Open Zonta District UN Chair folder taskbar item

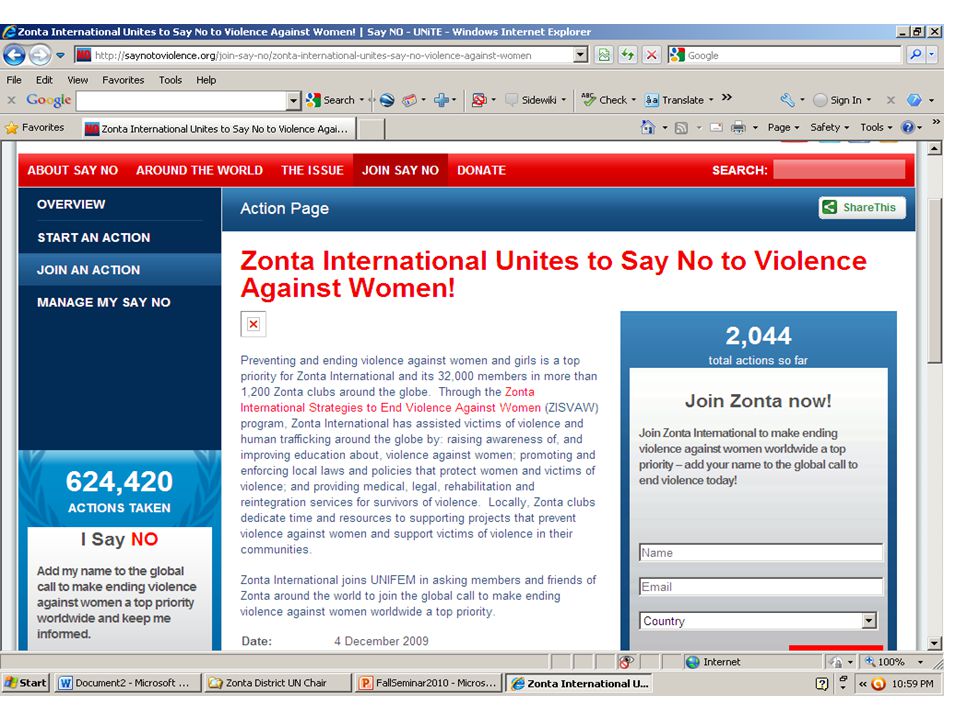pos(277,683)
